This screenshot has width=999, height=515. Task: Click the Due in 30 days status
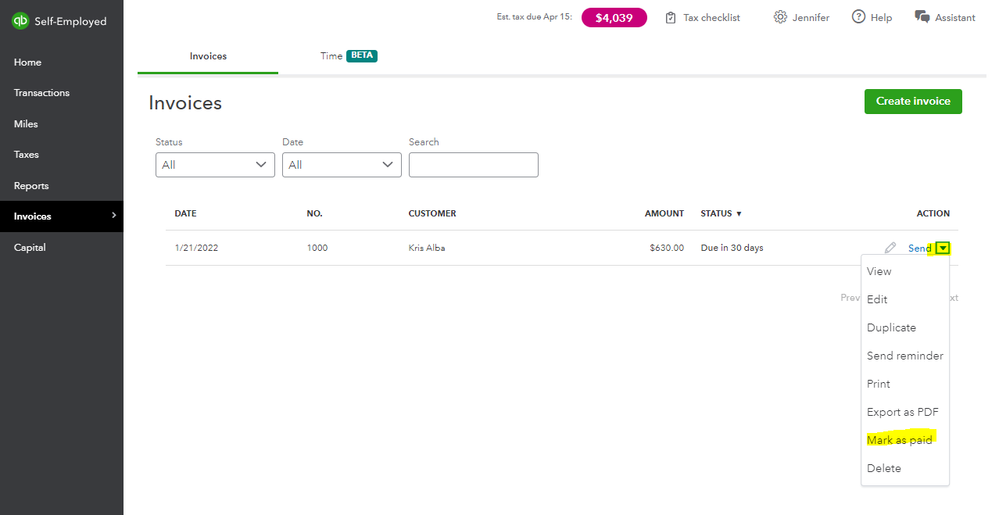click(732, 248)
